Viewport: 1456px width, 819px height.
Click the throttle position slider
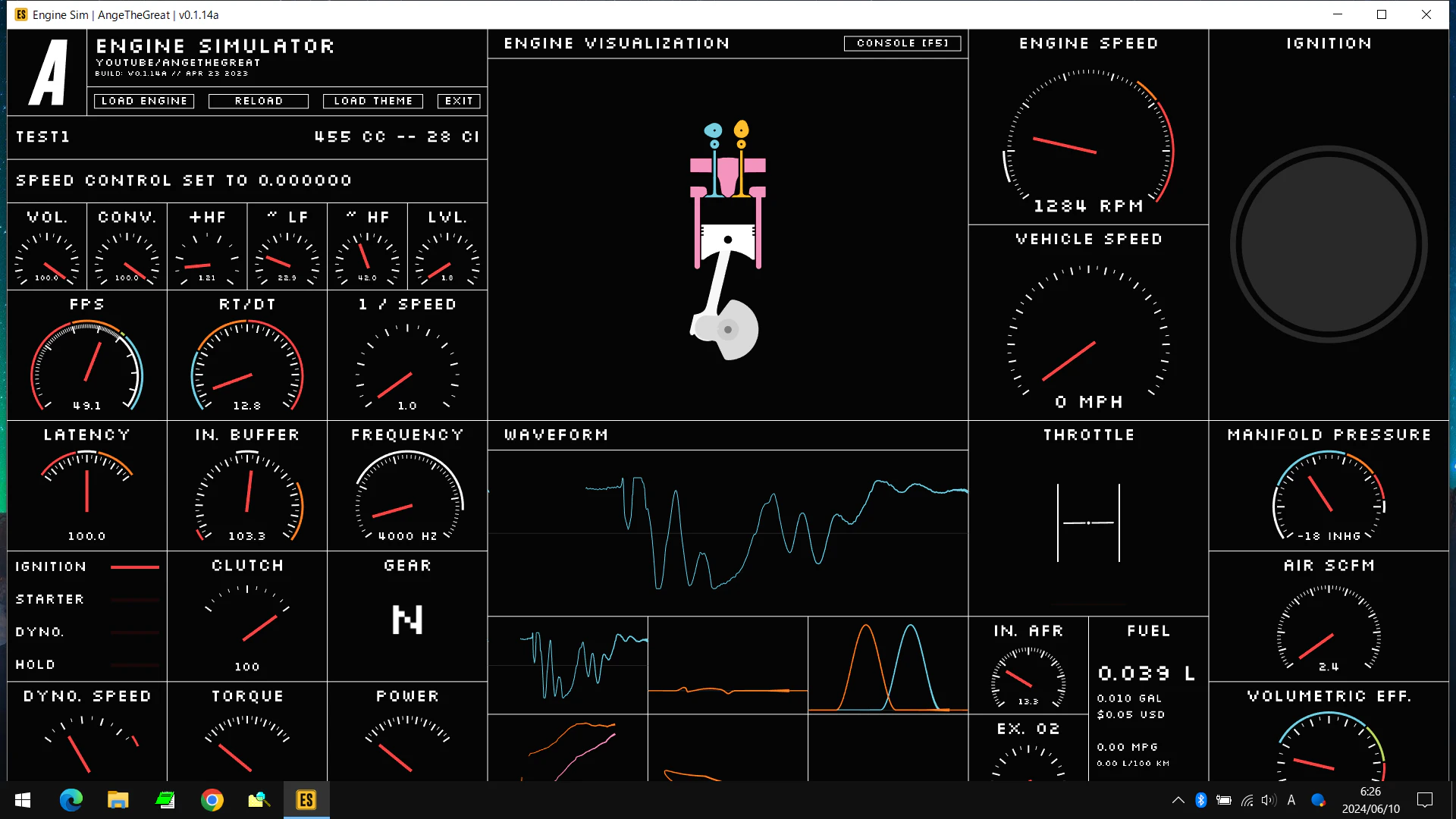click(x=1088, y=522)
